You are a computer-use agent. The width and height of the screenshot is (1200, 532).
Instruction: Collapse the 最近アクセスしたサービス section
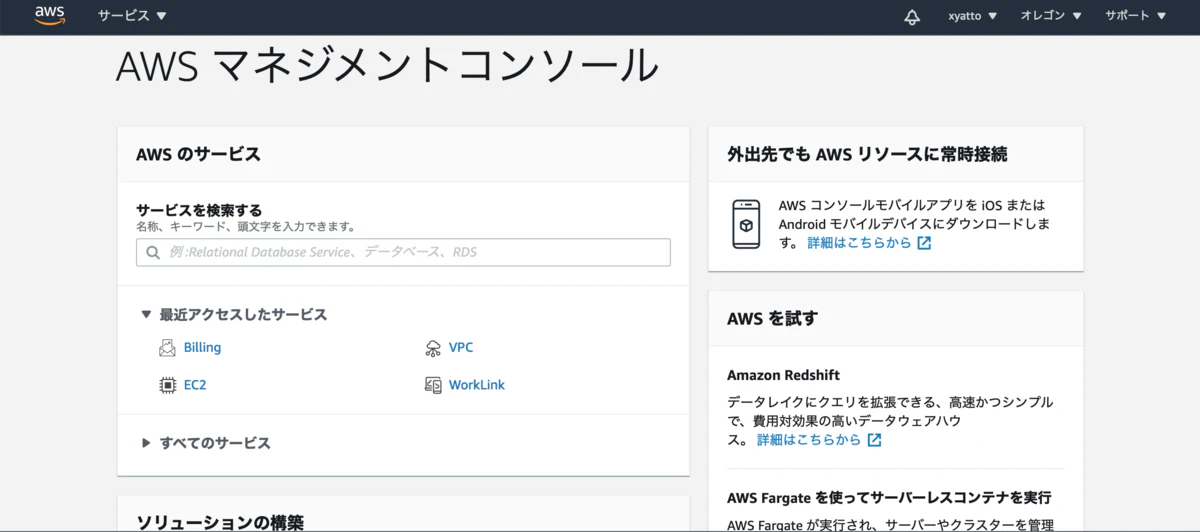point(234,314)
